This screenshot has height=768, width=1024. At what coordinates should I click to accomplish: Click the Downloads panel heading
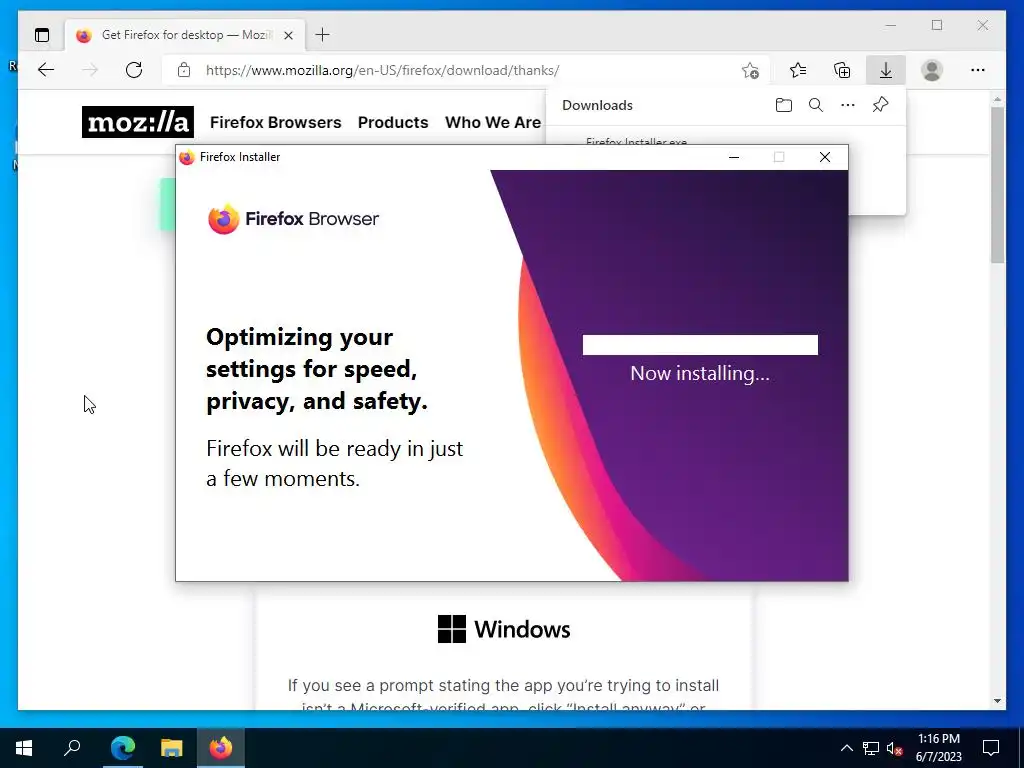click(597, 105)
